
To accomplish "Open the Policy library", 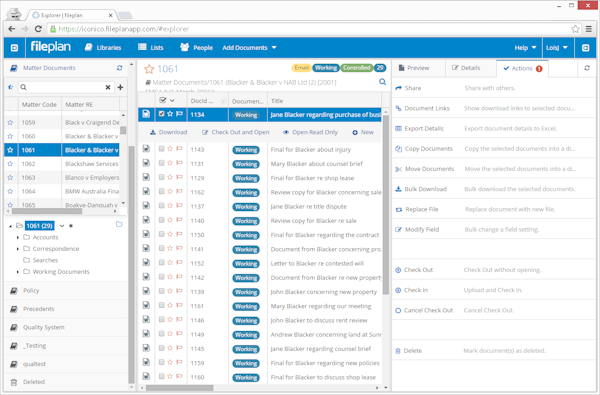I will (31, 291).
